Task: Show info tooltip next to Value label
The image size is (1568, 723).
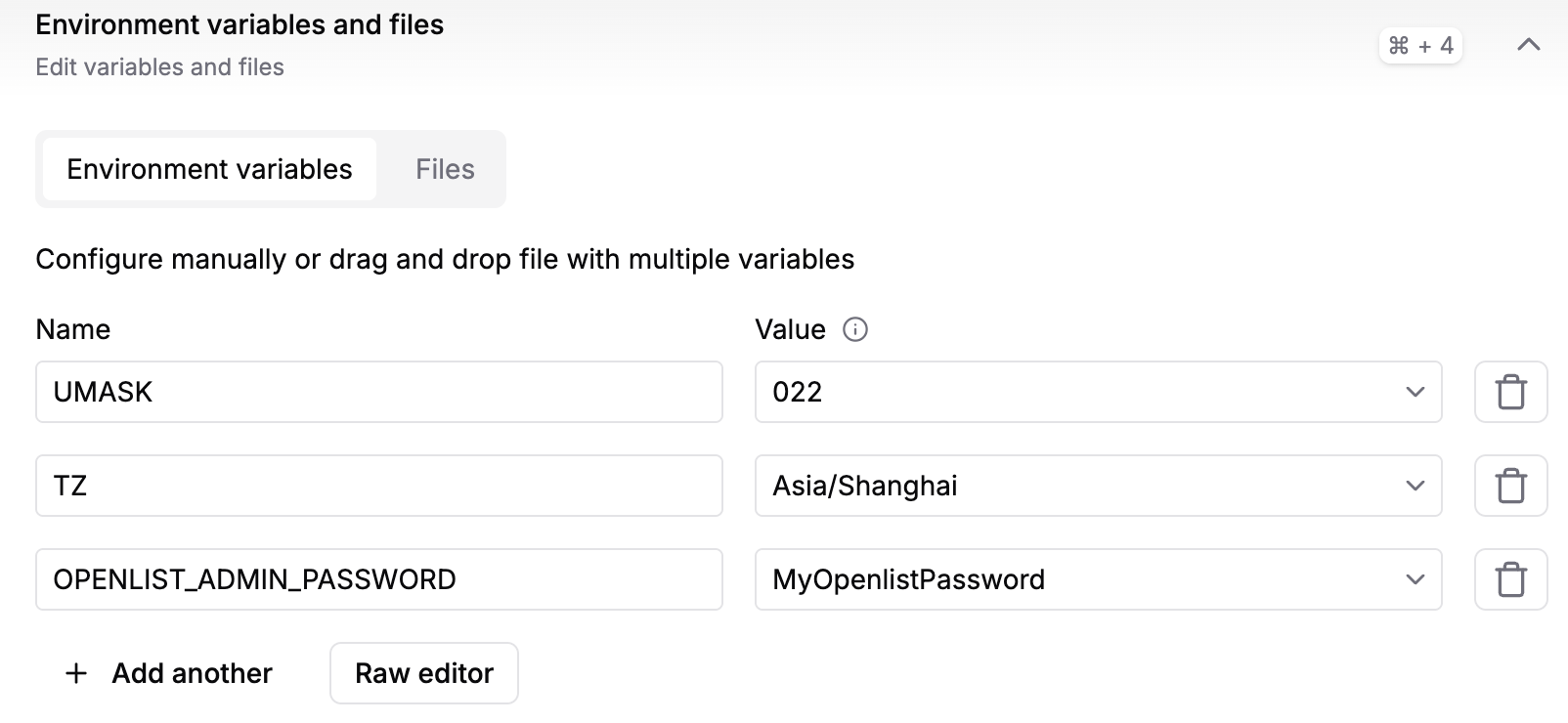Action: pyautogui.click(x=855, y=330)
